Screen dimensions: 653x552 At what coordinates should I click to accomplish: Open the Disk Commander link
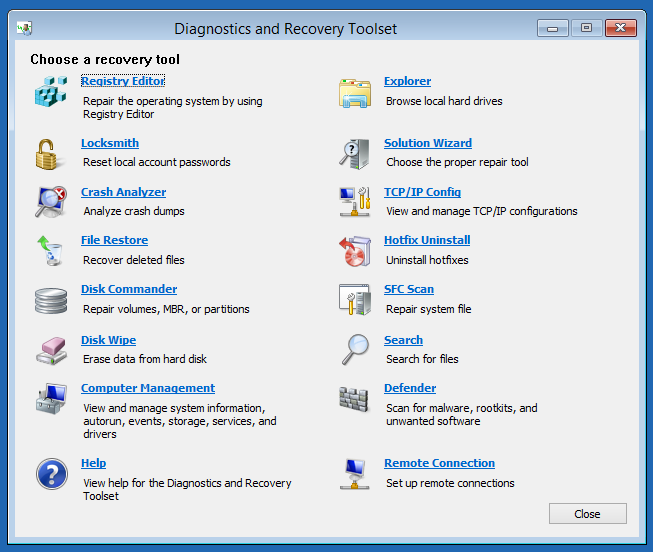[x=129, y=289]
